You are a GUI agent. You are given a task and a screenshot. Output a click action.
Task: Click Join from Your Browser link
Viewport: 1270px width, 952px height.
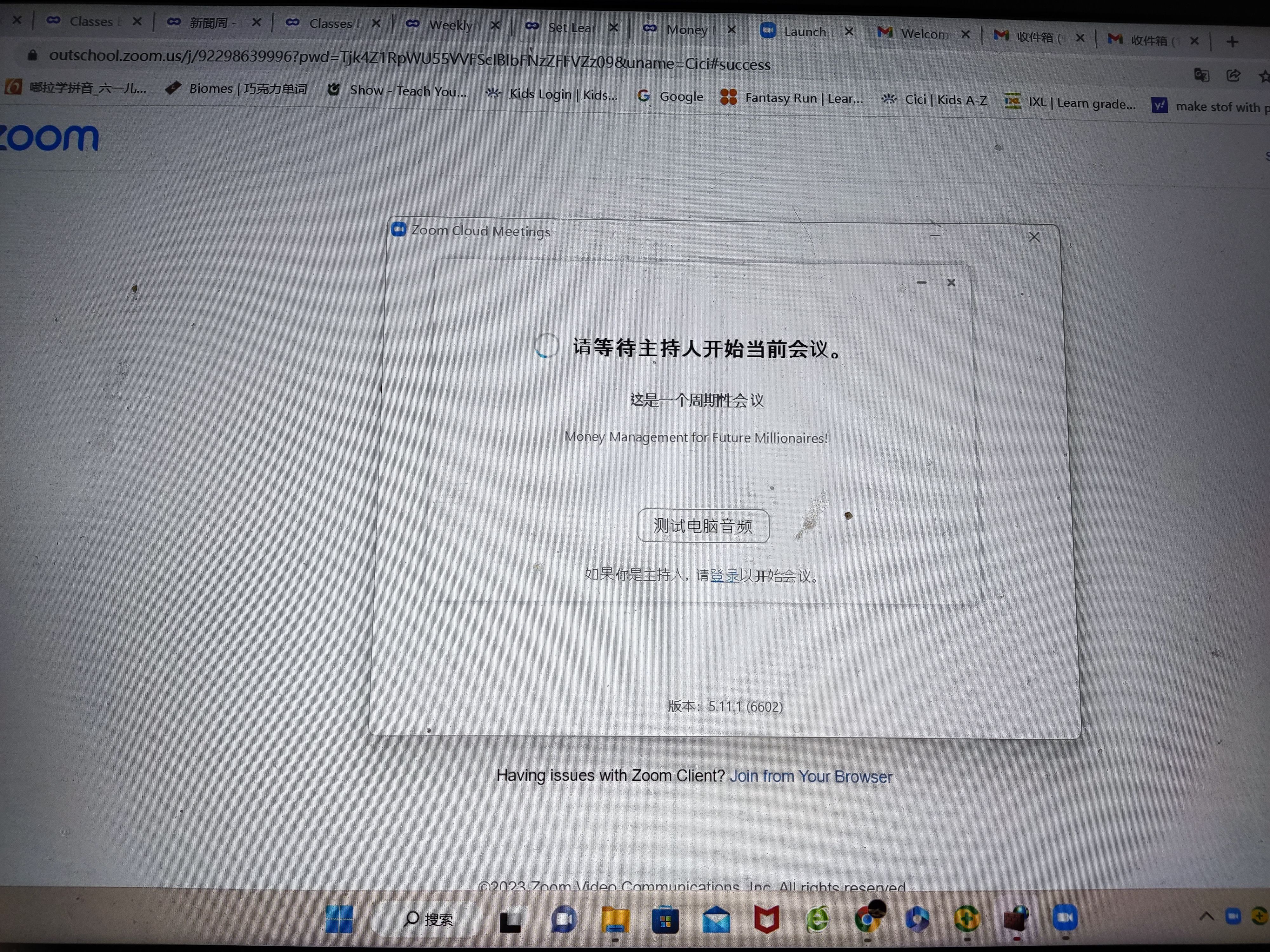point(811,777)
